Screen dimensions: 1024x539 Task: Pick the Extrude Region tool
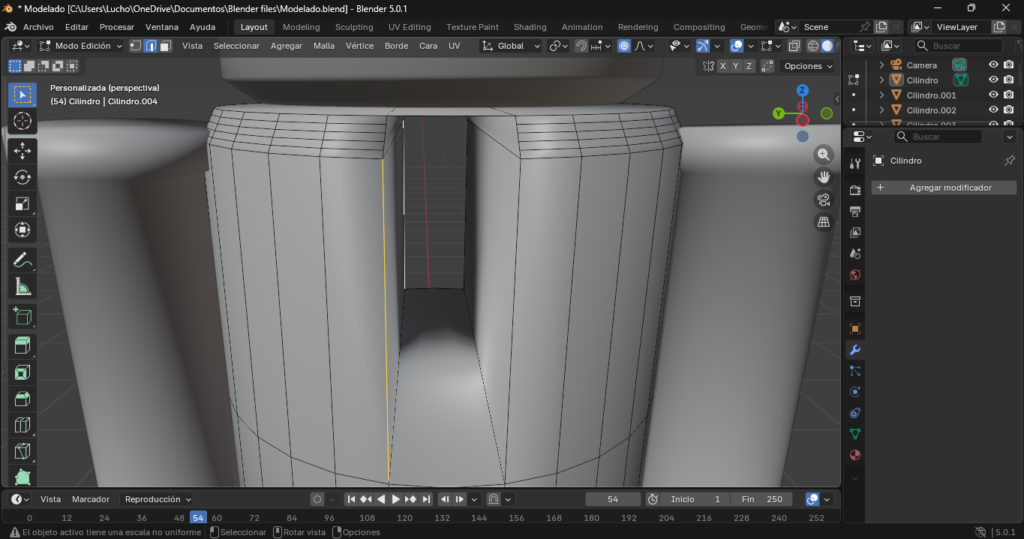[23, 346]
